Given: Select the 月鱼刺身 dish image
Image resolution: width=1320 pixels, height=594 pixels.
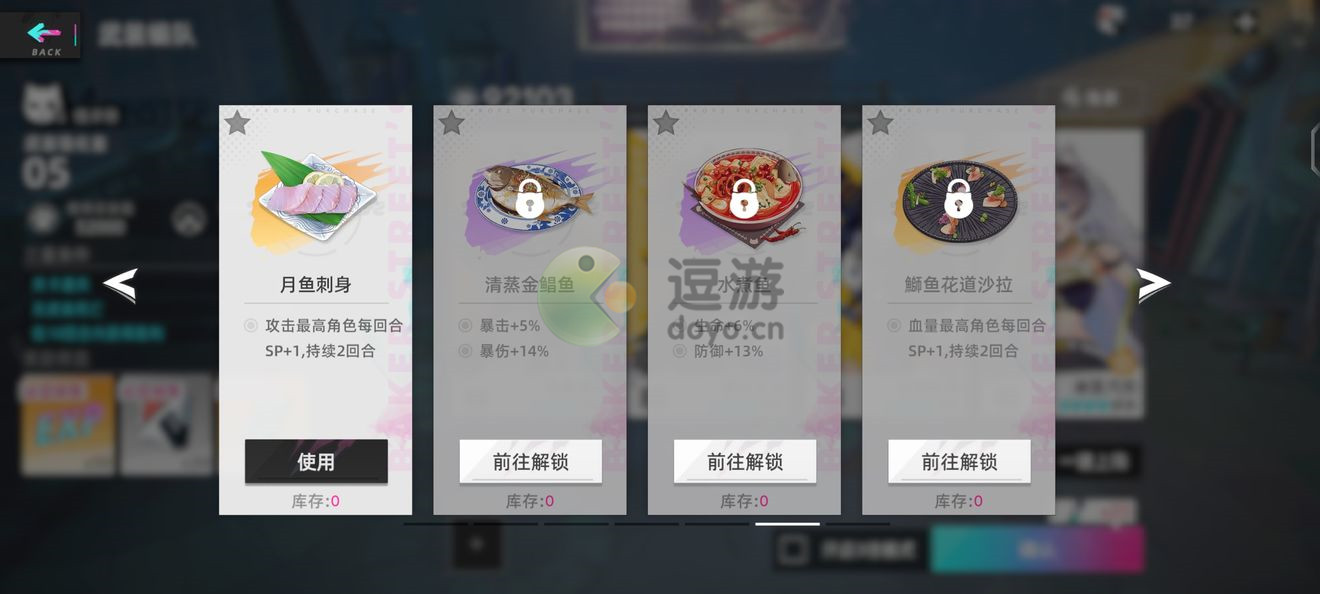Looking at the screenshot, I should [316, 197].
